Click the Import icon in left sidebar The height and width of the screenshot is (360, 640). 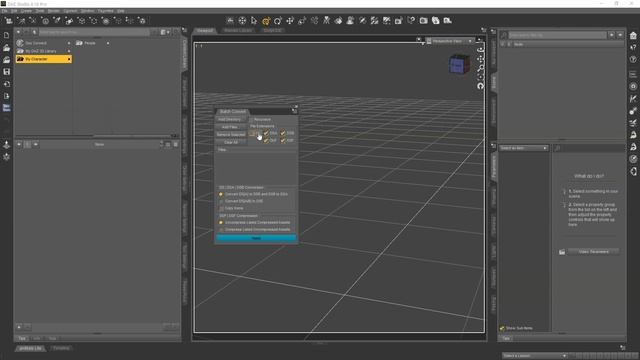click(x=7, y=84)
